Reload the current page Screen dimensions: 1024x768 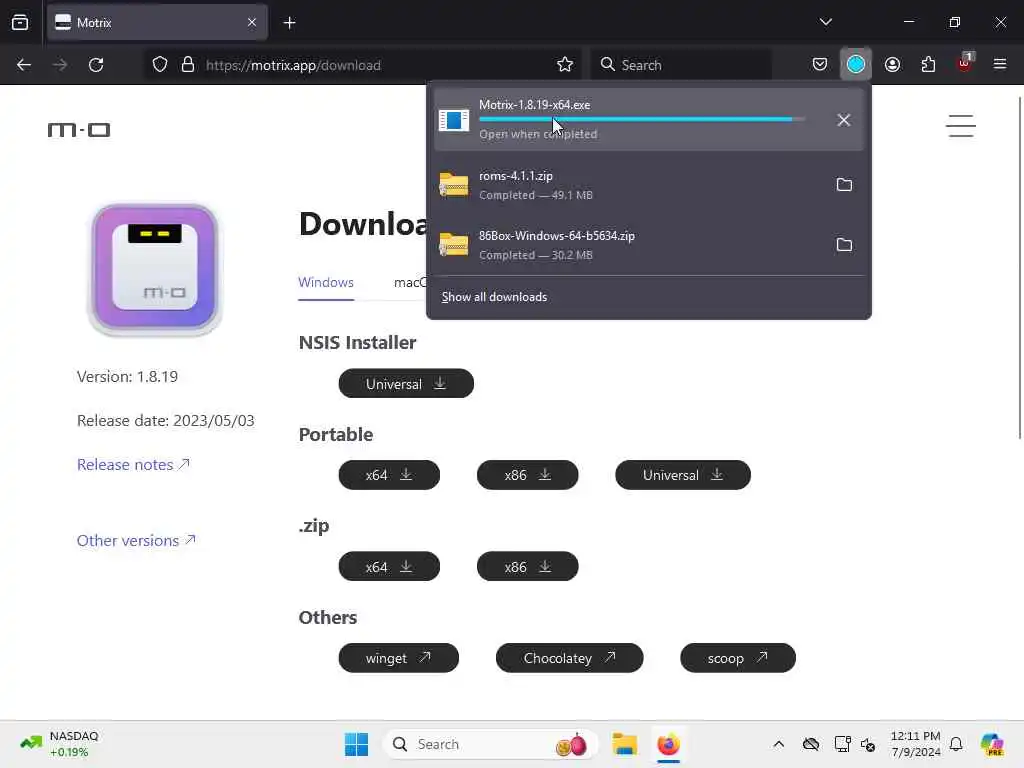click(96, 65)
